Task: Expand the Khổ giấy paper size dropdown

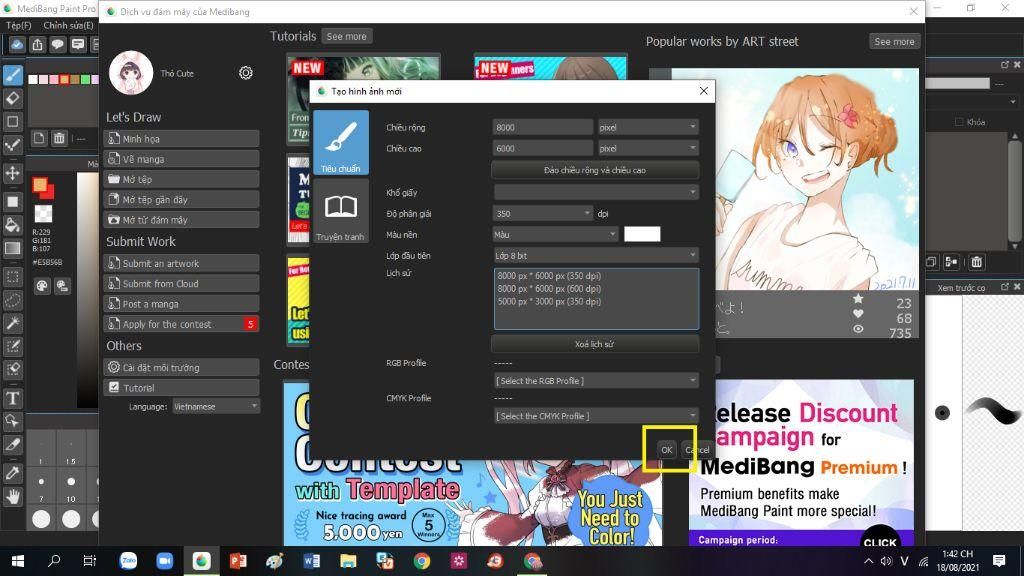Action: (x=596, y=192)
